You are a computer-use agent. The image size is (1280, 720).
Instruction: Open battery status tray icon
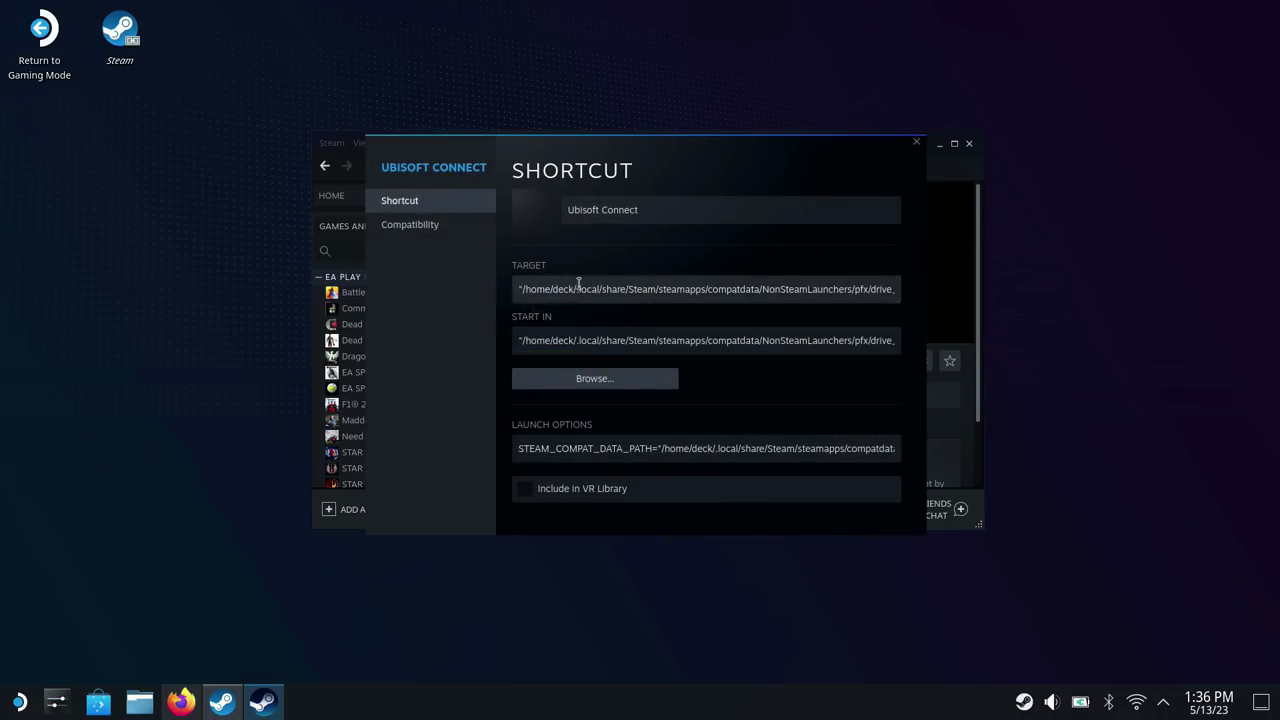(1080, 702)
